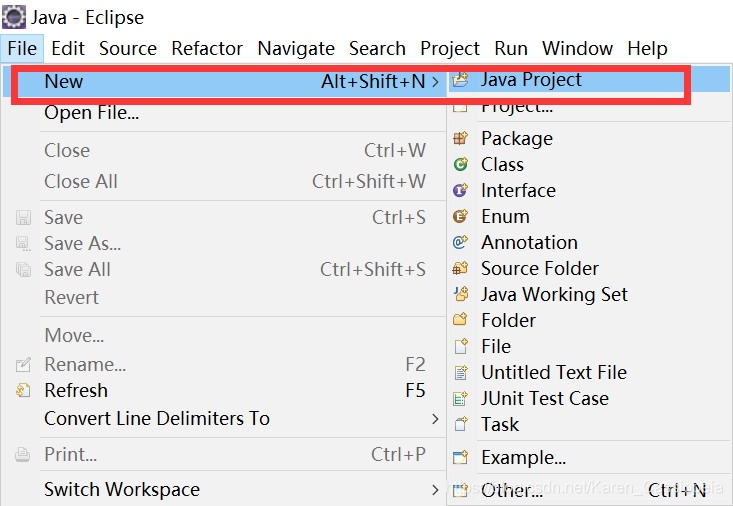Select File in New submenu
The width and height of the screenshot is (733, 506).
click(589, 347)
